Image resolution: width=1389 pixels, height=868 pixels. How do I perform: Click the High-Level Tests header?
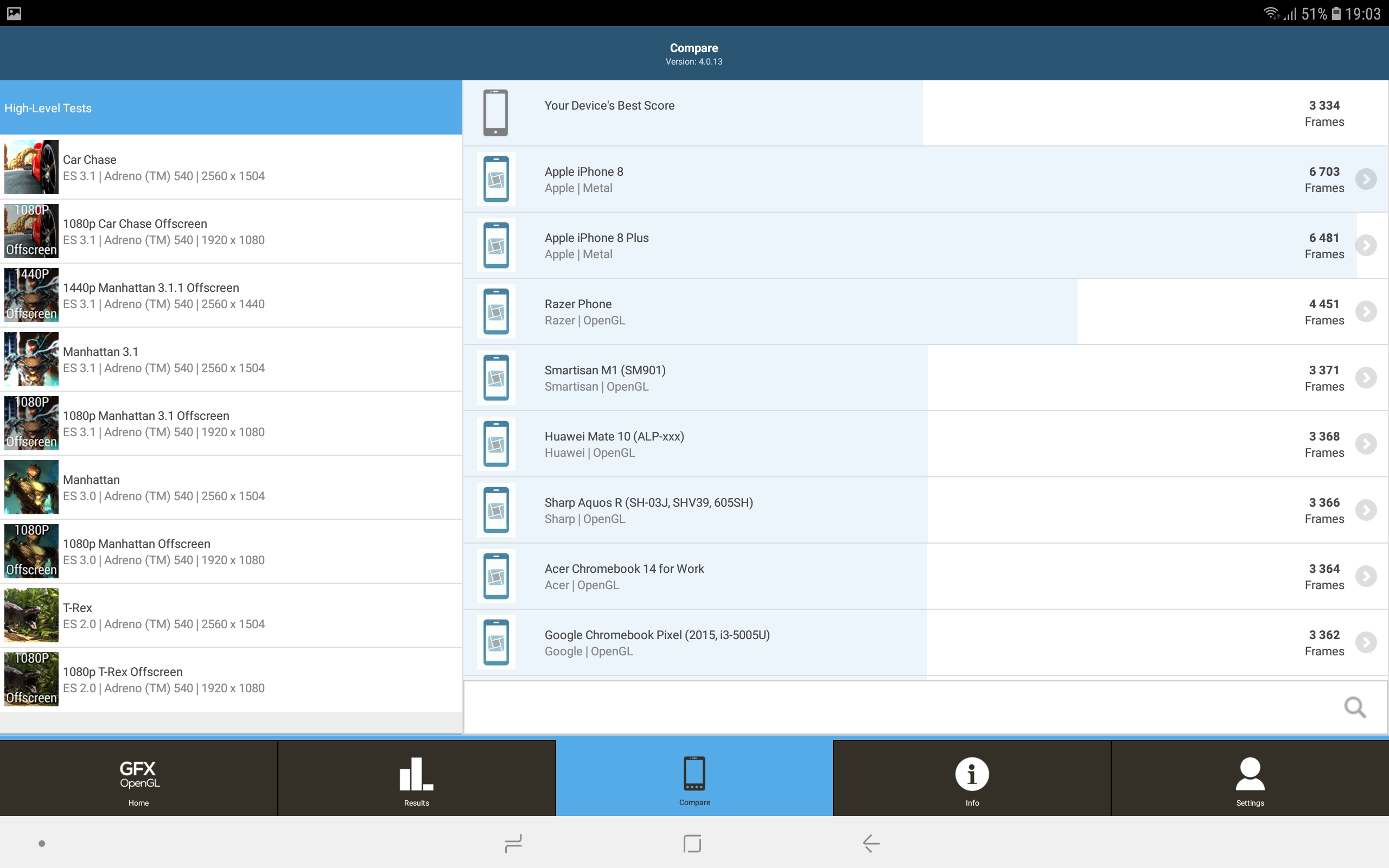click(x=231, y=108)
